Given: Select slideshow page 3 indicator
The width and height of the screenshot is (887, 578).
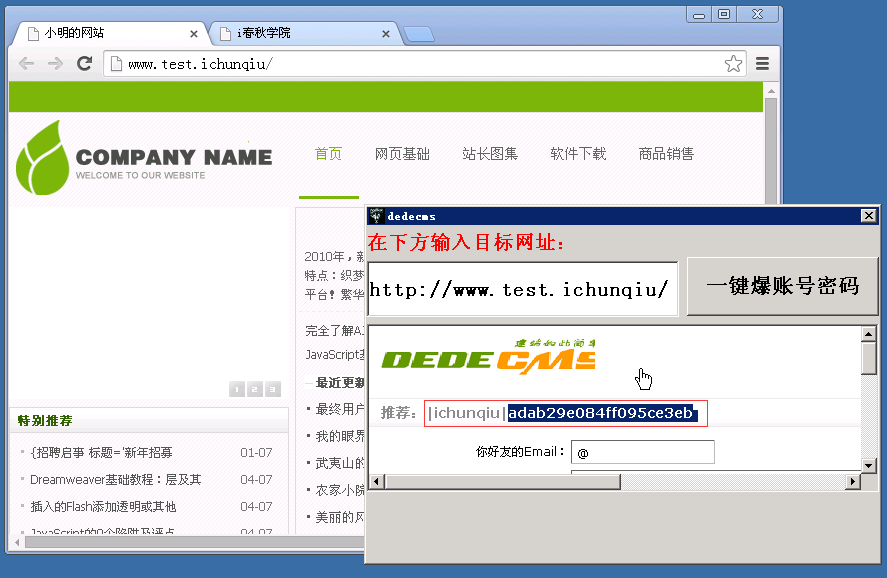Looking at the screenshot, I should pyautogui.click(x=273, y=389).
